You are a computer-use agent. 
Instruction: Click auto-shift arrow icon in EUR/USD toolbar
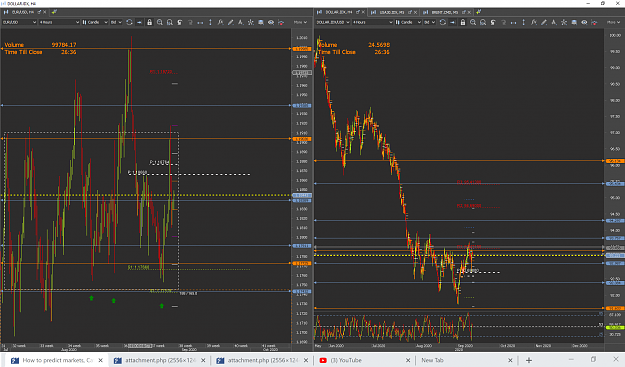coord(139,22)
